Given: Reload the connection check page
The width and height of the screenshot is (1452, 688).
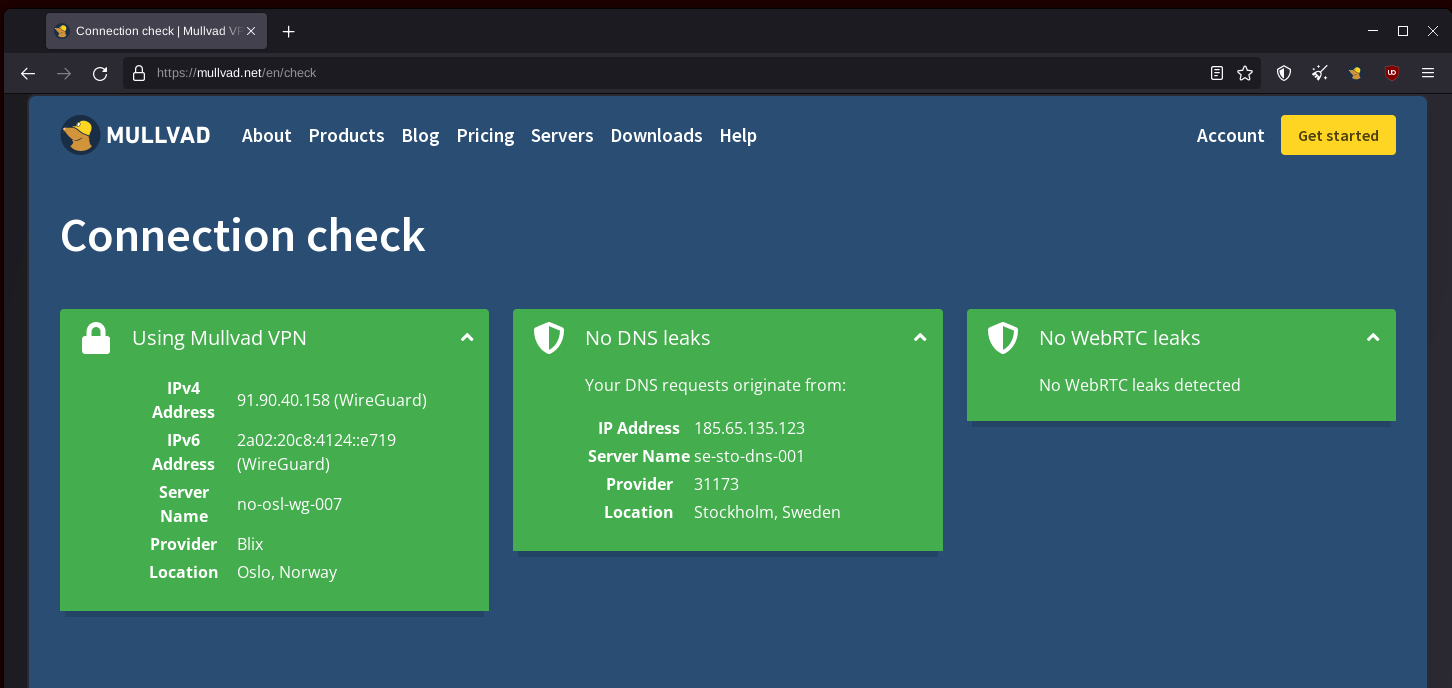Looking at the screenshot, I should tap(100, 73).
